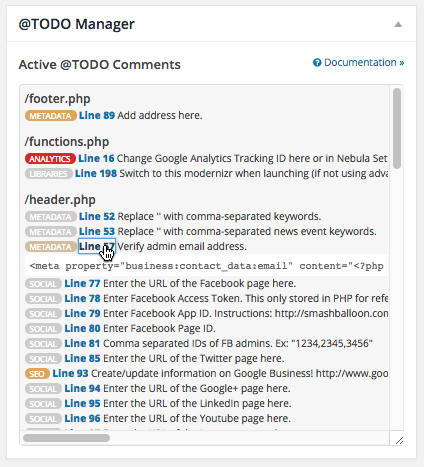Screen dimensions: 424x467
Task: Click the vertical scrollbar thumb
Action: pyautogui.click(x=397, y=128)
